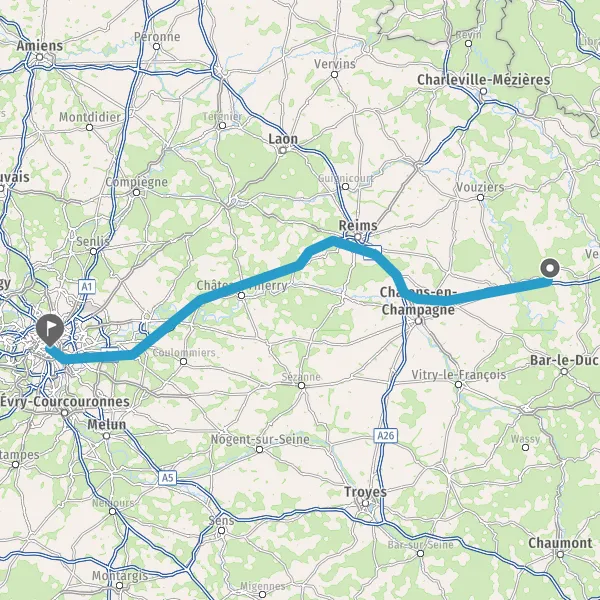Click the Compiègne town marker
Screen dimensions: 600x600
coord(137,192)
